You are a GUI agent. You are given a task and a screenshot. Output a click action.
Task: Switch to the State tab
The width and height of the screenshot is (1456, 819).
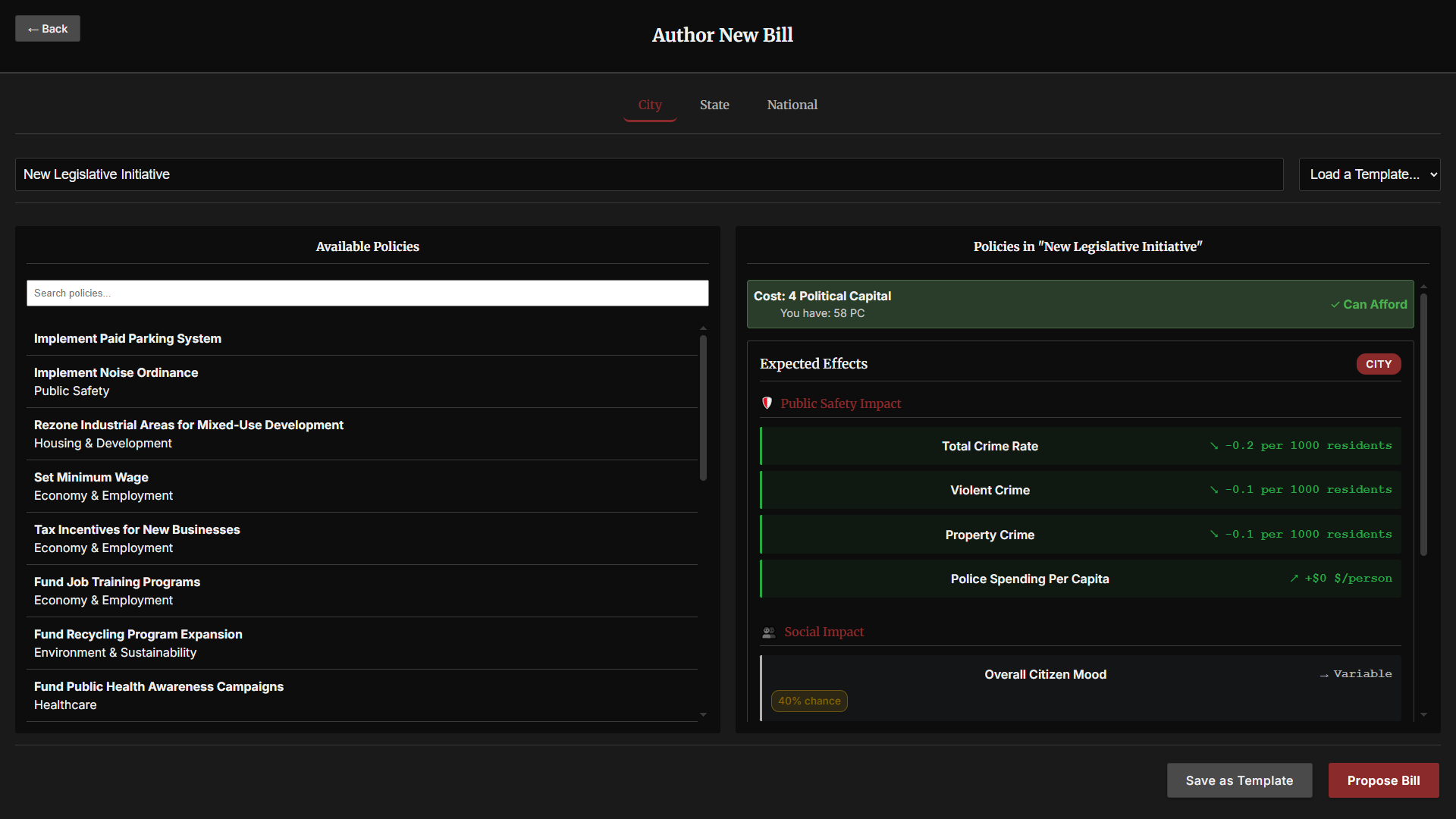coord(714,105)
